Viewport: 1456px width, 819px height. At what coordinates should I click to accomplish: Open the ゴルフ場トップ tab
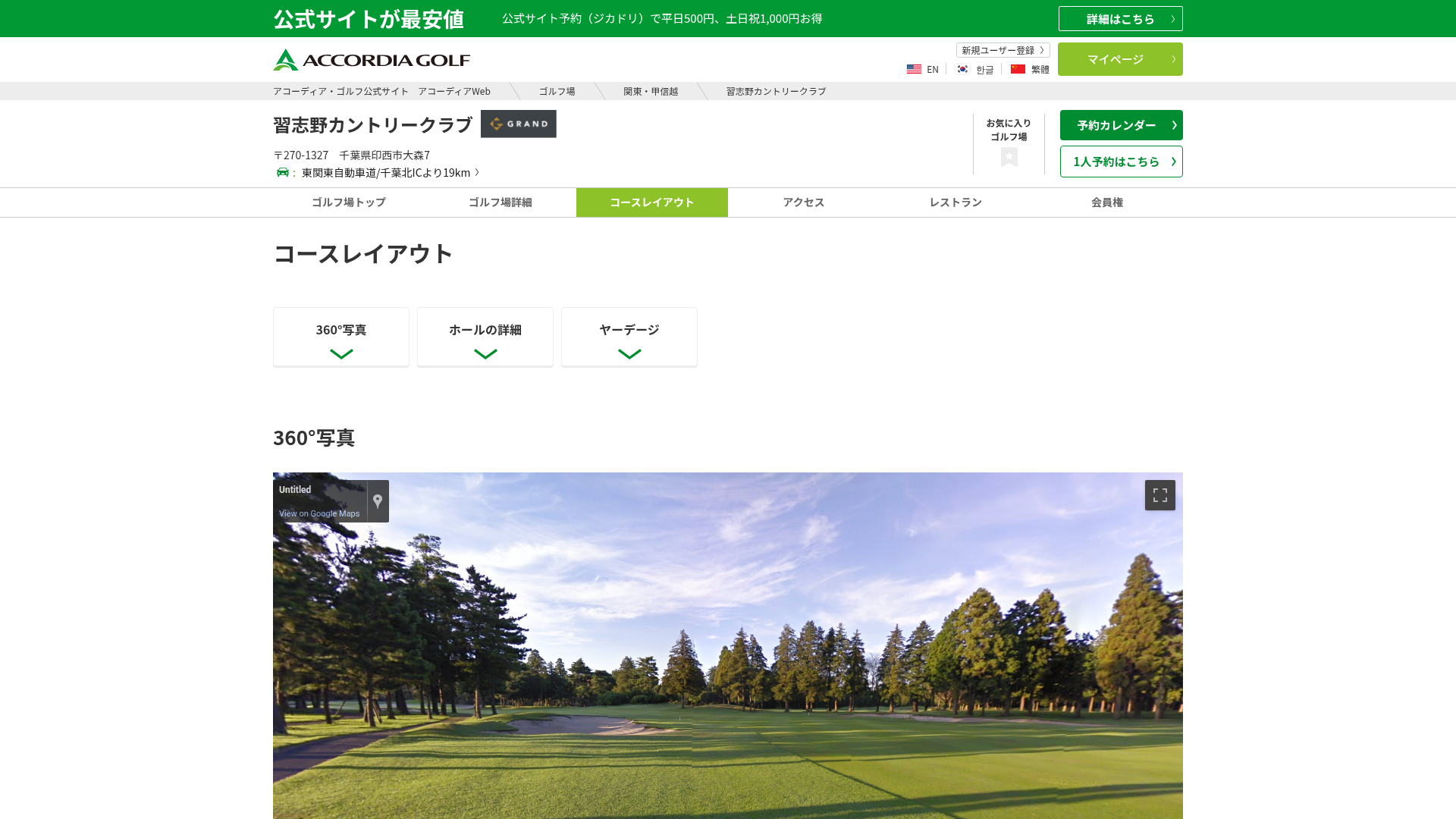pyautogui.click(x=349, y=202)
